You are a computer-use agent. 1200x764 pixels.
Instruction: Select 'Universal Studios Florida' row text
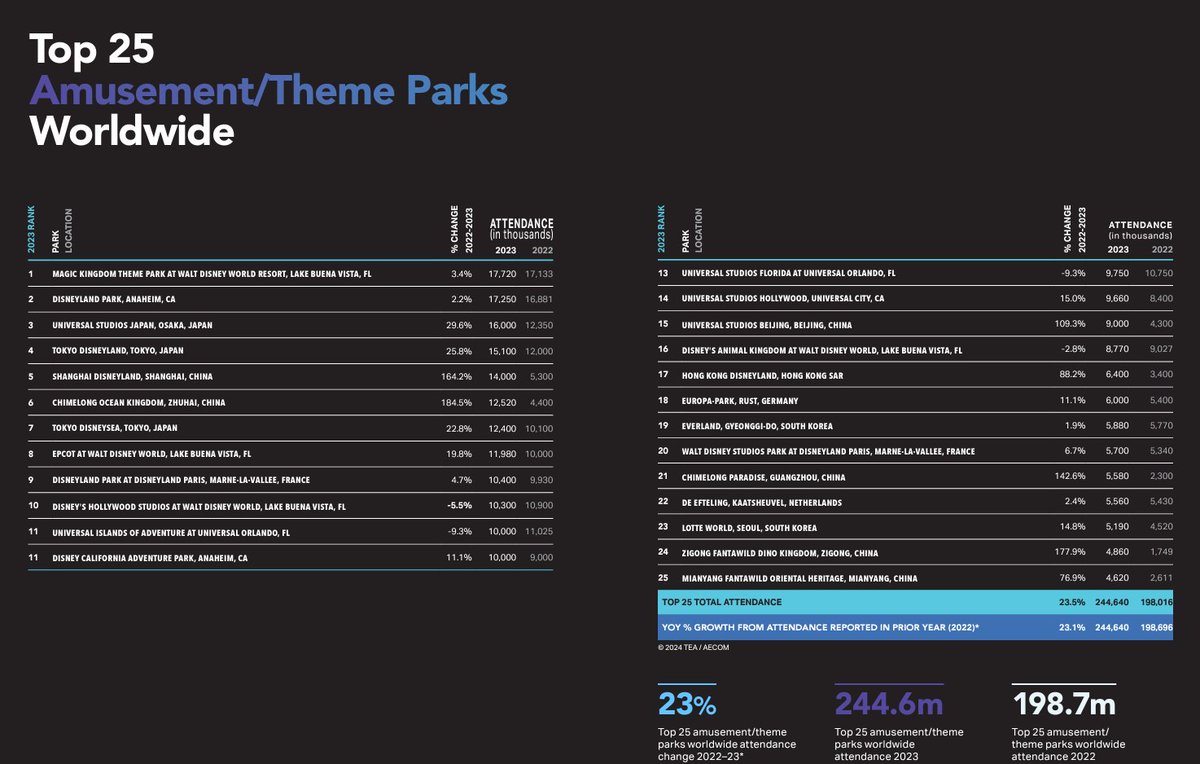point(788,273)
